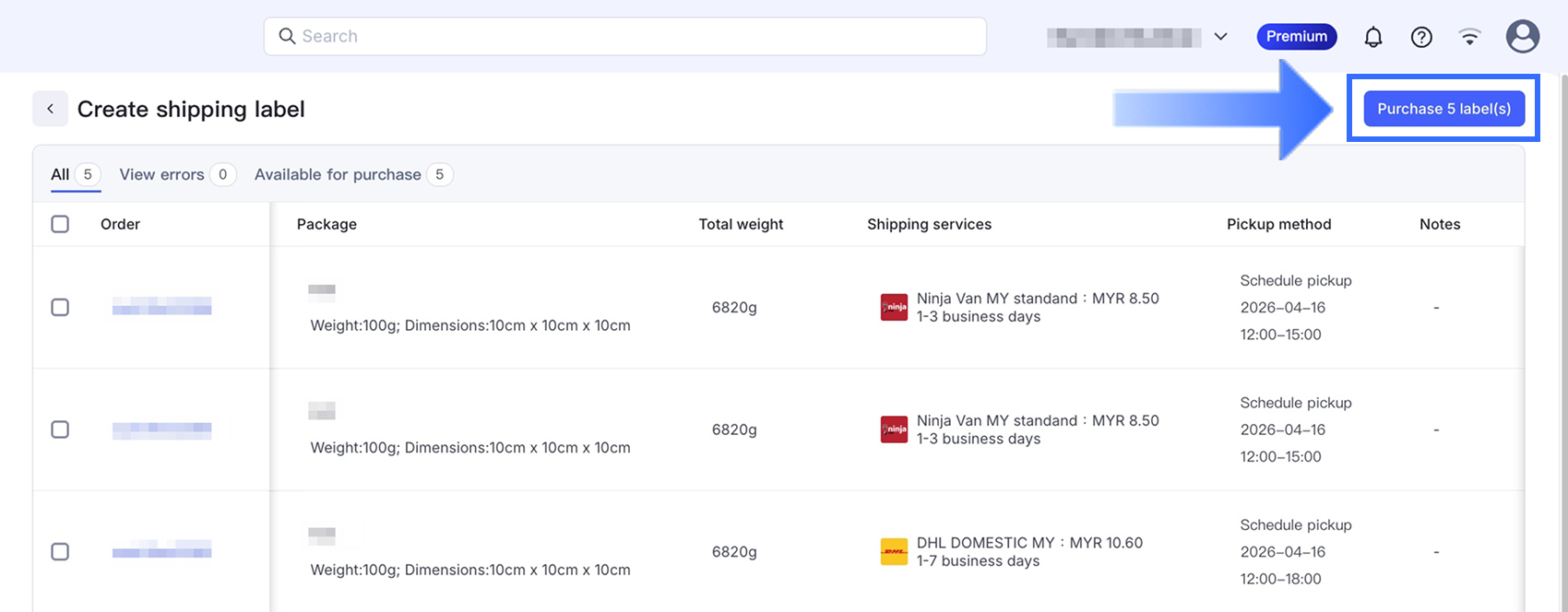
Task: Click the Ninja Van logo in first row
Action: coord(894,308)
